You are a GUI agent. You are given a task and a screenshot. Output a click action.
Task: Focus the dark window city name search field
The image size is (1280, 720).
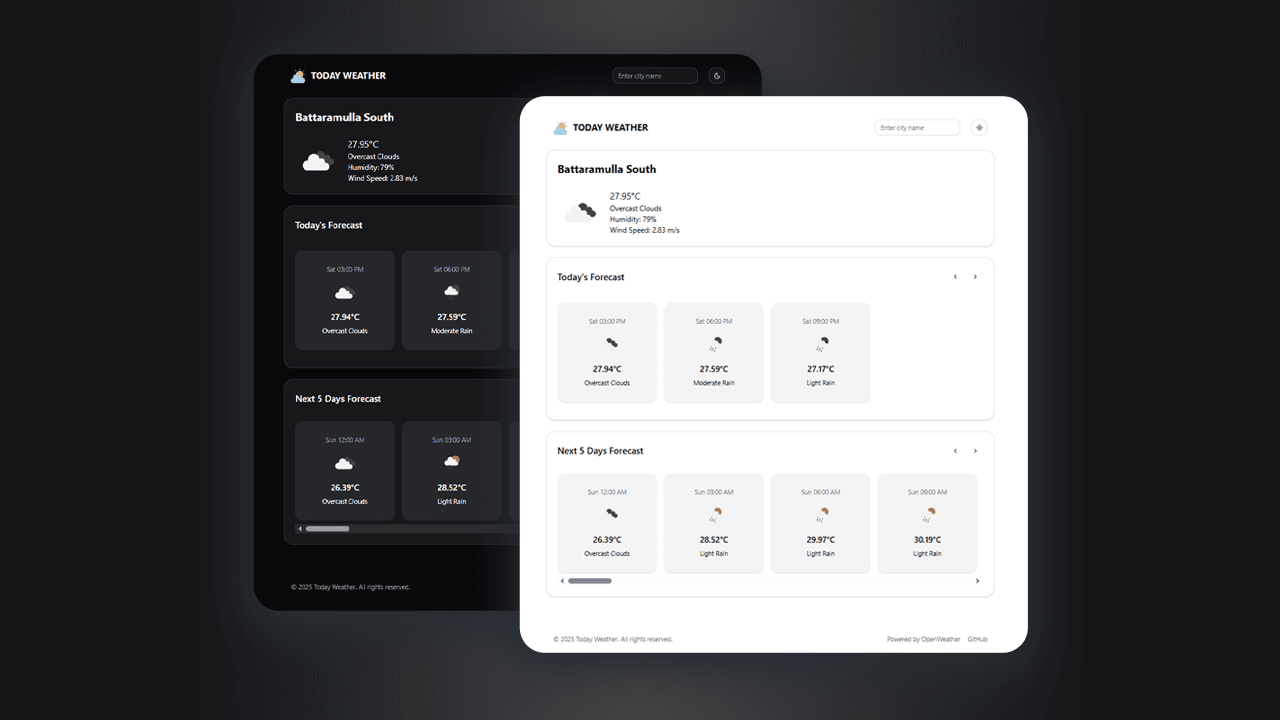point(655,76)
